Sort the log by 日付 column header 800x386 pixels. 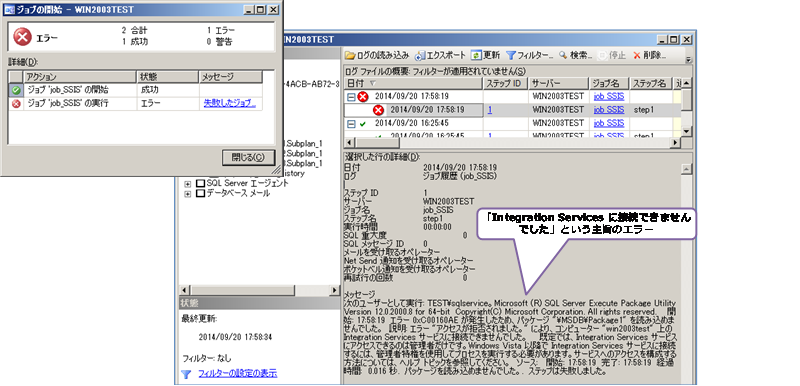413,83
